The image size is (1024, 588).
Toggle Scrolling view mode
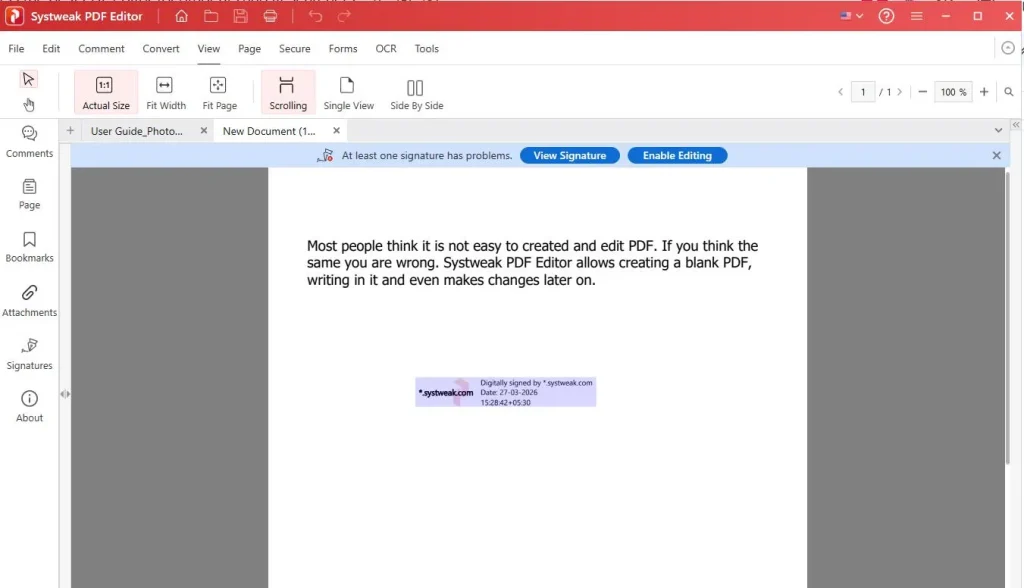point(288,92)
